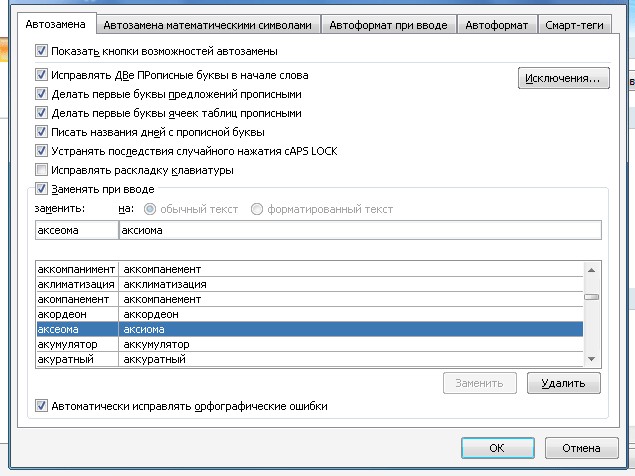Enable Исправлять раскладку клавиатуры checkbox
The image size is (635, 476).
point(41,170)
